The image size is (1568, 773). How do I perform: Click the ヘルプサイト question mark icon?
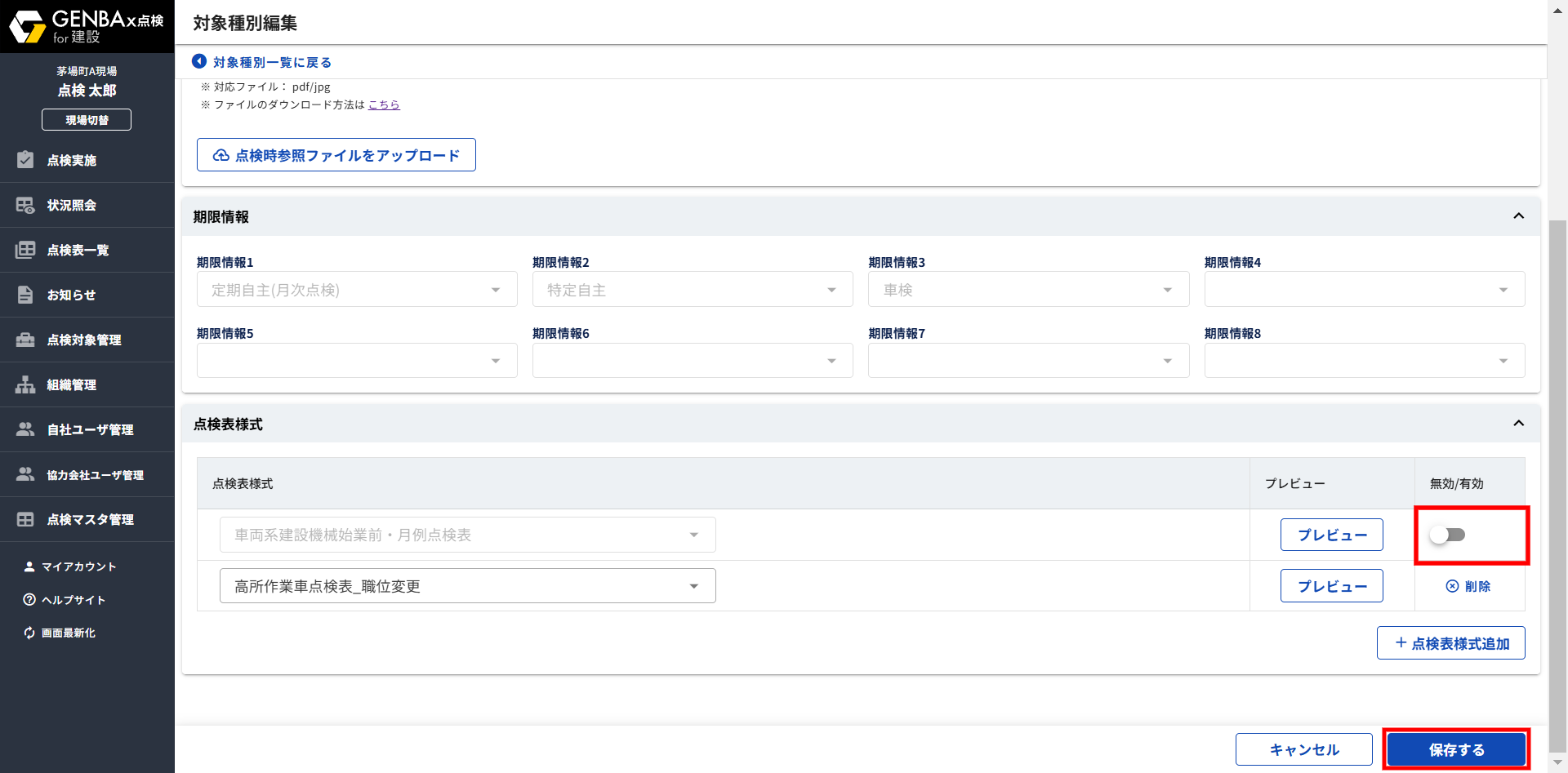click(29, 600)
